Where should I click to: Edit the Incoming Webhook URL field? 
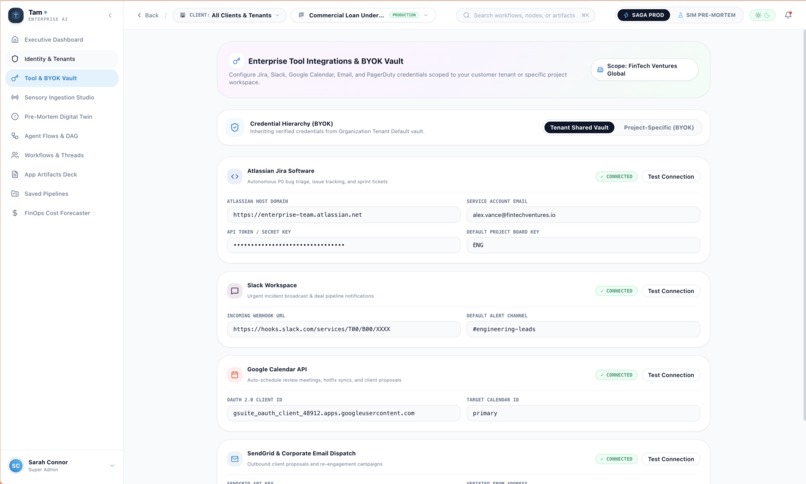point(344,329)
